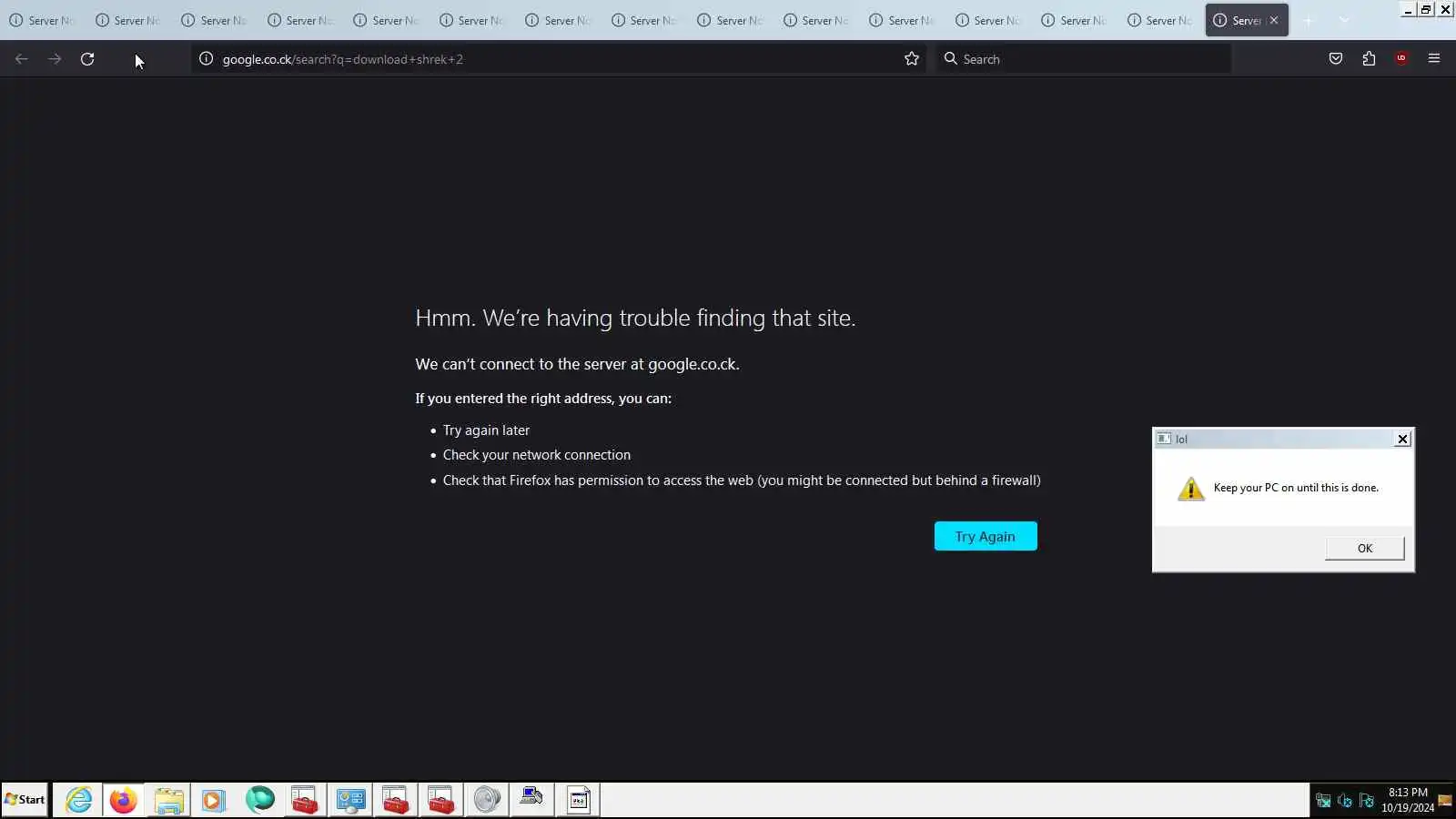Open the control panel taskbar icon

(350, 800)
